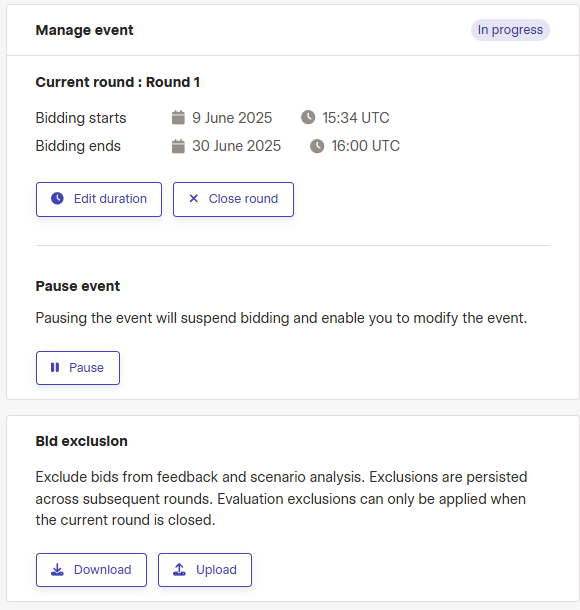Open the Edit duration dialog
580x610 pixels.
click(99, 199)
